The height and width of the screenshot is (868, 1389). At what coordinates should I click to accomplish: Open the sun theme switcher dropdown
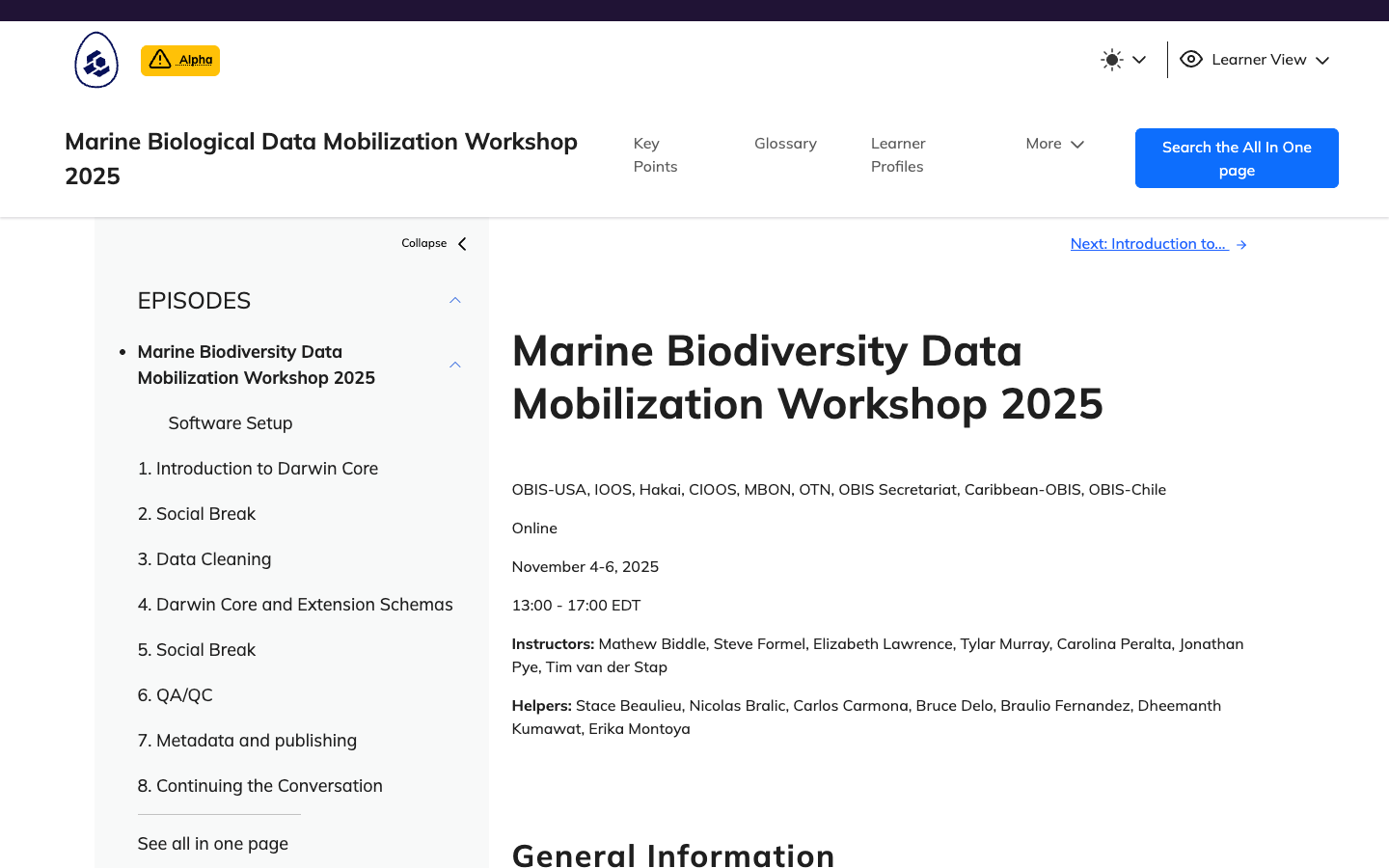1124,60
